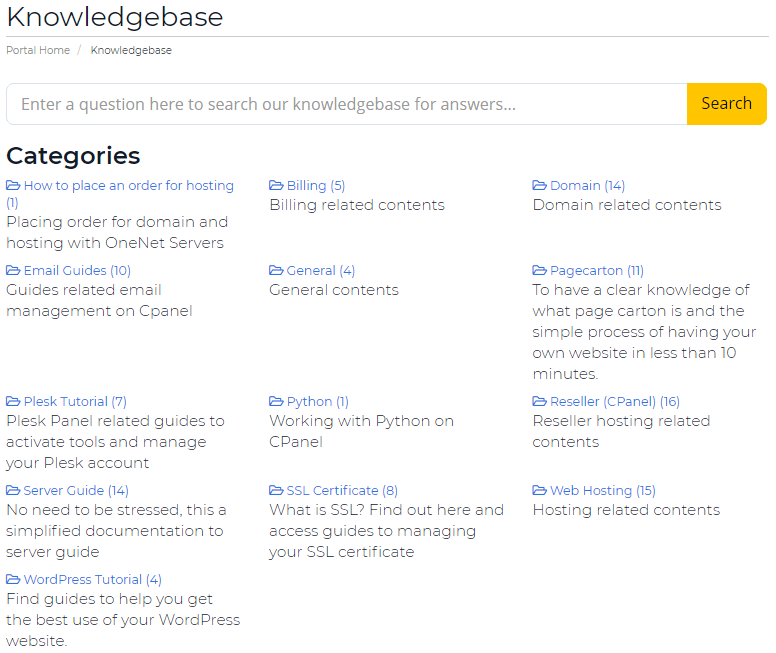The image size is (776, 653).
Task: Go to Portal Home breadcrumb
Action: tap(38, 50)
